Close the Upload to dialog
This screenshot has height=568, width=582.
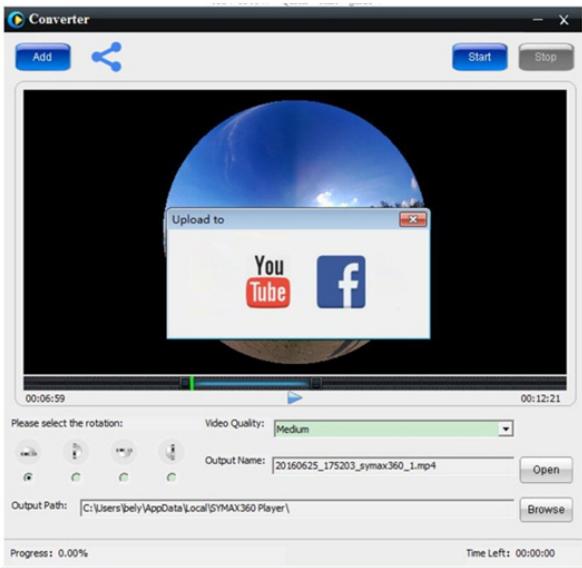[413, 219]
